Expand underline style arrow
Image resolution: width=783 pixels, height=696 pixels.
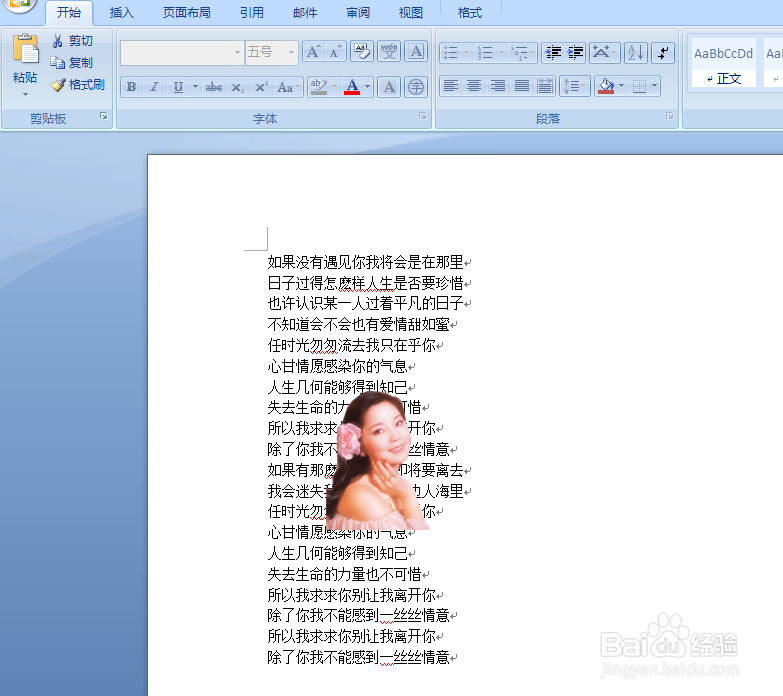tap(195, 87)
